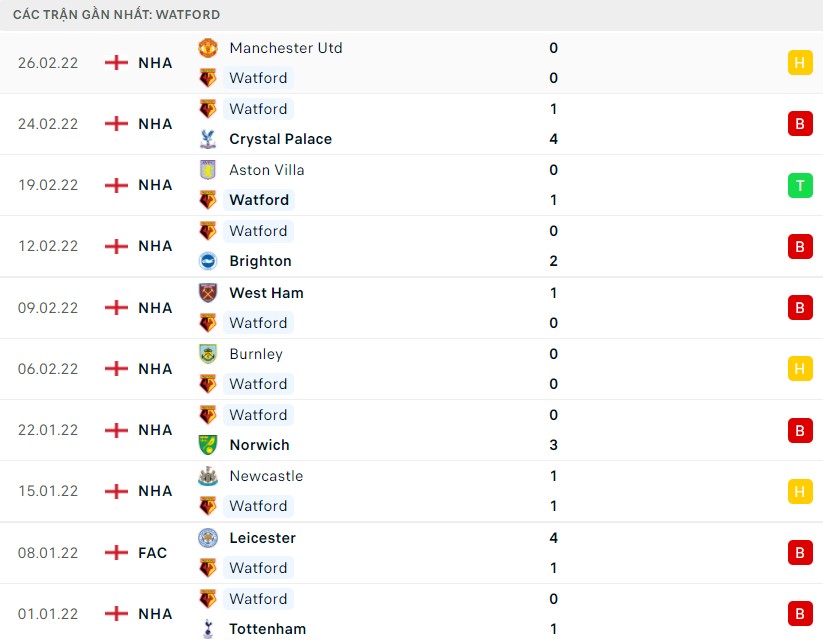The width and height of the screenshot is (823, 642).
Task: Open the NHA league label on 19.02.22 row
Action: click(x=155, y=184)
